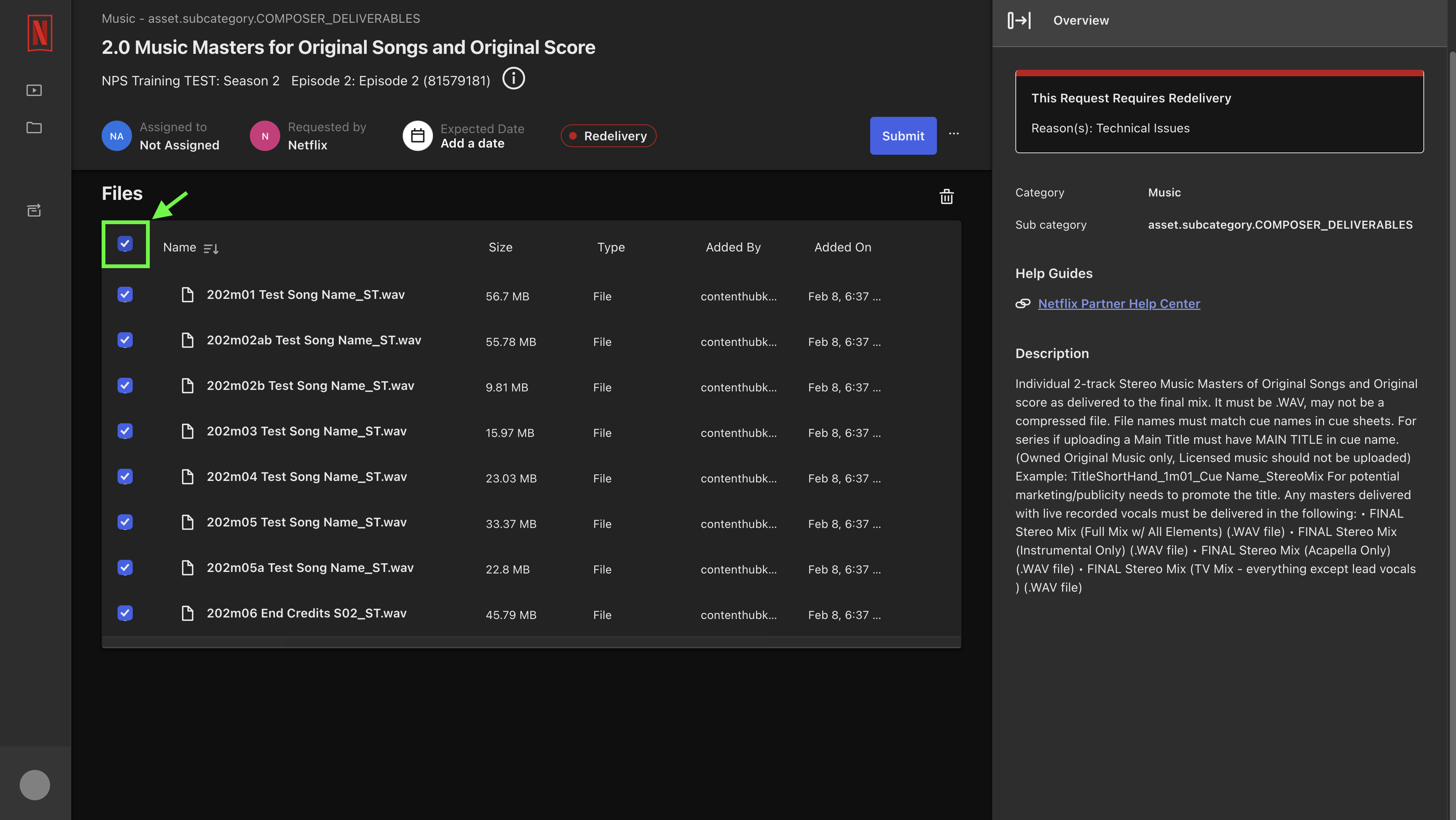Click file icon for 202m03 Test Song Name_ST.wav
This screenshot has width=1456, height=820.
pyautogui.click(x=187, y=431)
